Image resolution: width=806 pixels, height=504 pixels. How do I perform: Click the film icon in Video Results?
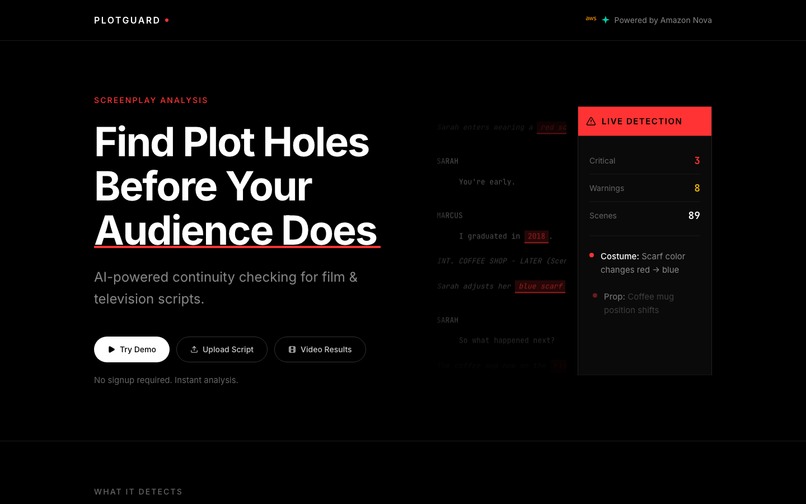[292, 349]
